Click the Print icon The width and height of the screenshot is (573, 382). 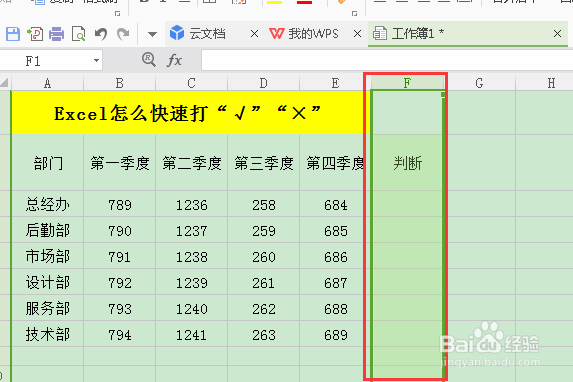click(57, 34)
